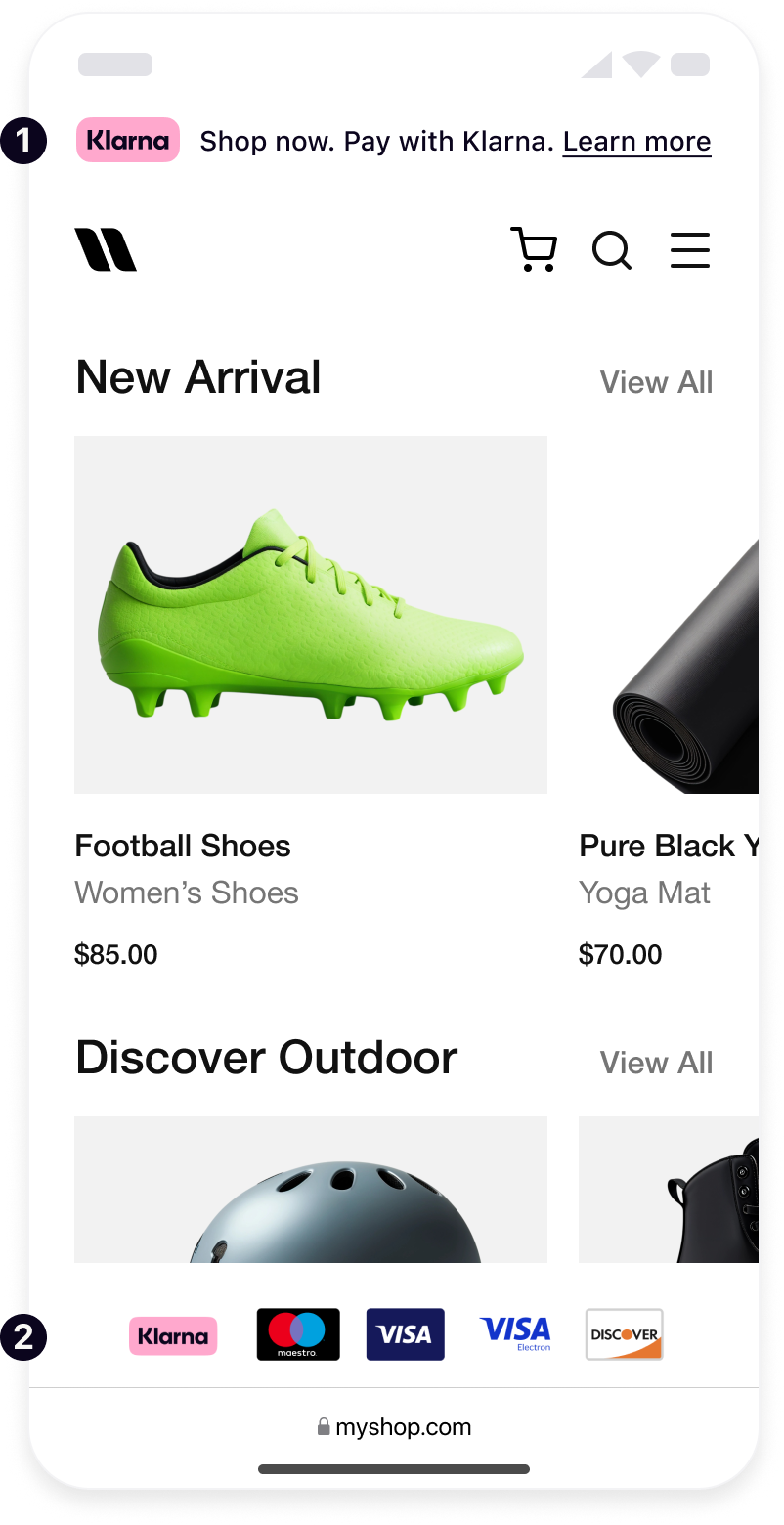Click the search magnifier icon
The width and height of the screenshot is (784, 1525).
pyautogui.click(x=612, y=250)
